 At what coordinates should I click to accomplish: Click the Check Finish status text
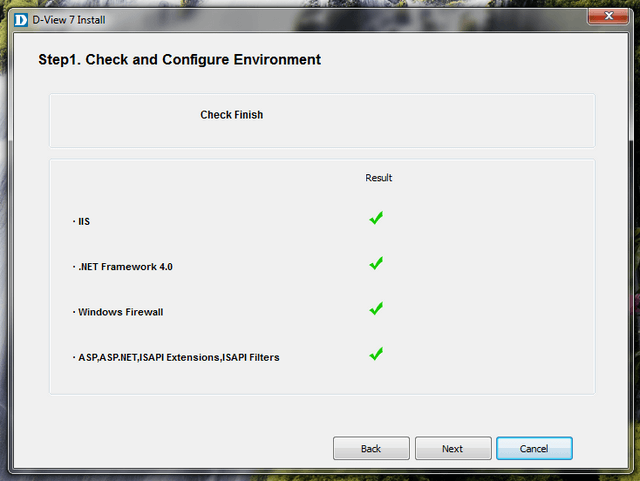coord(231,115)
